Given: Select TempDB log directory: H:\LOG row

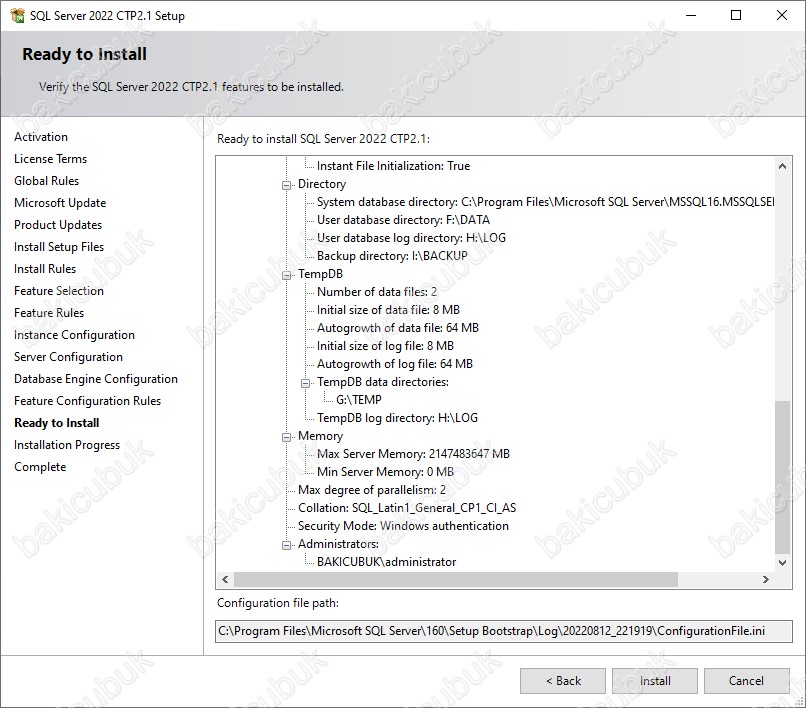Looking at the screenshot, I should pos(397,418).
